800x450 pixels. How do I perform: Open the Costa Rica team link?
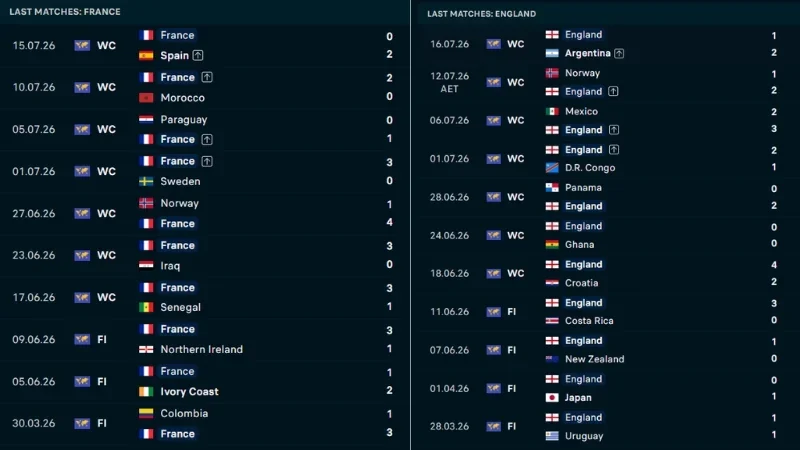coord(589,321)
